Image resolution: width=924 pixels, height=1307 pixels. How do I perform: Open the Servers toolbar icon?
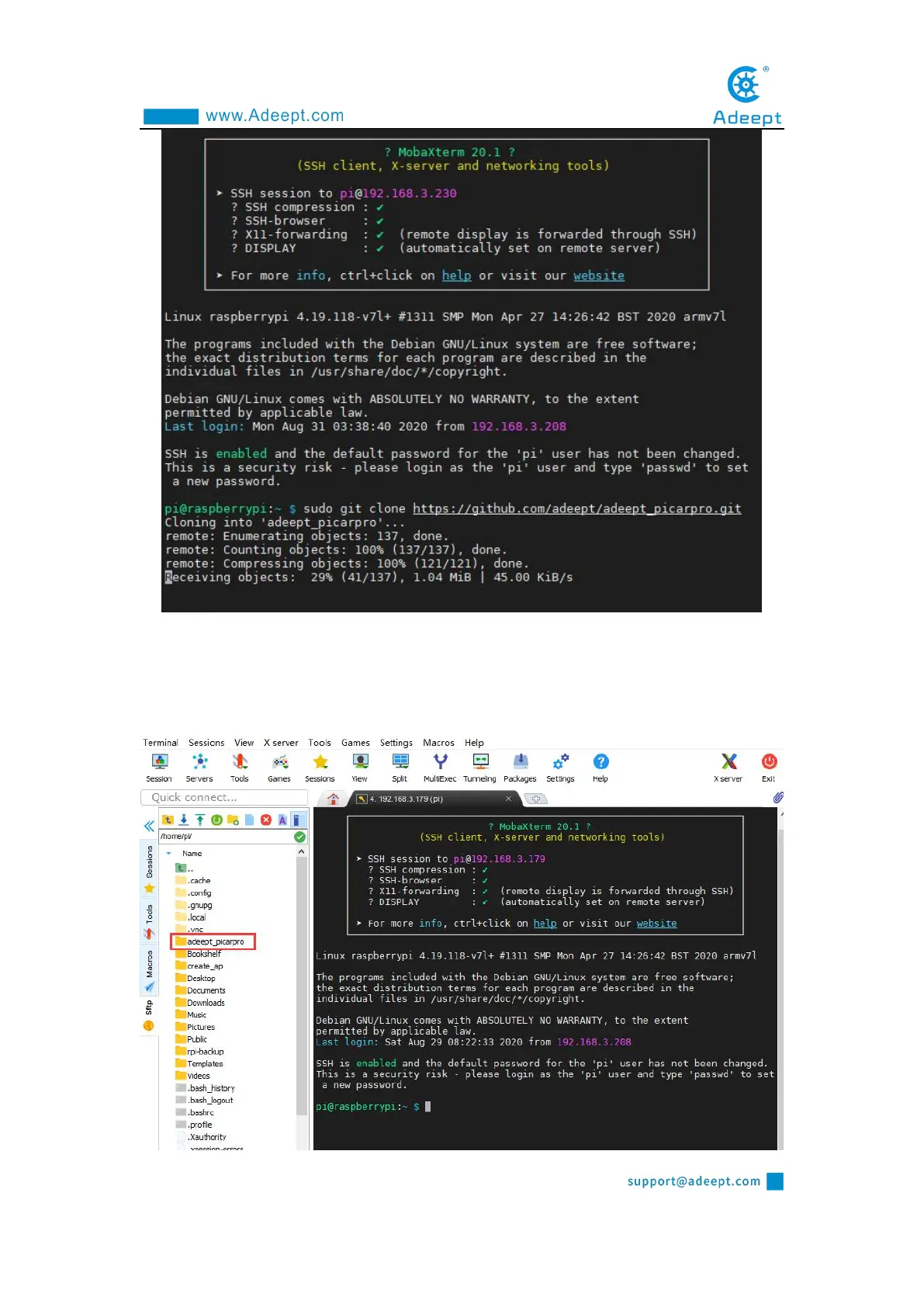coord(199,768)
